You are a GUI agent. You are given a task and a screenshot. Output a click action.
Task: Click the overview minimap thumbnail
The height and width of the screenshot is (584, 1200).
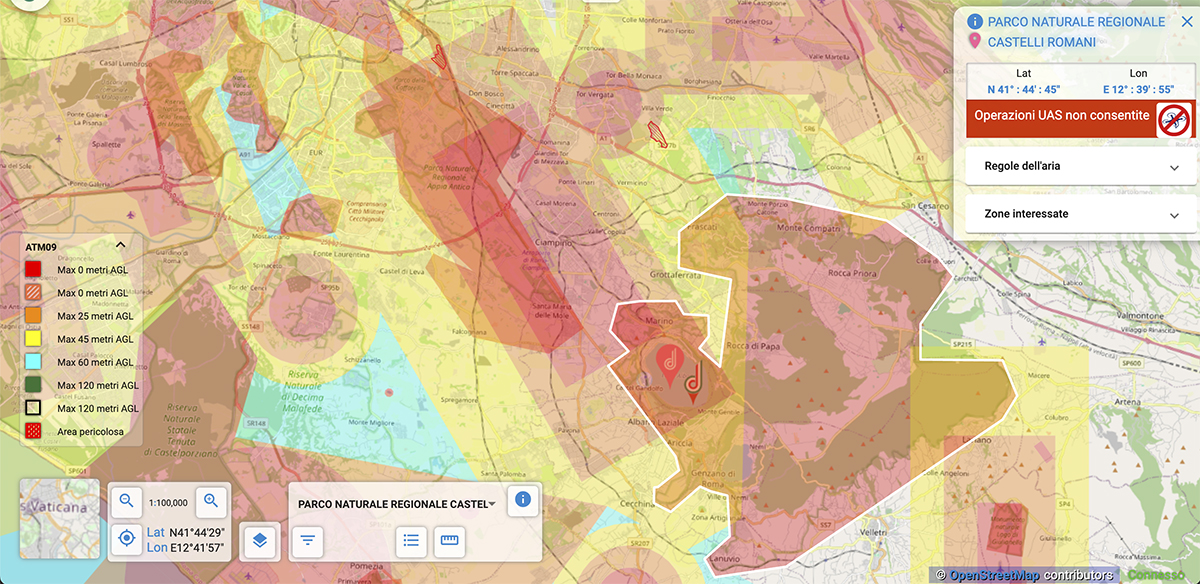[60, 516]
